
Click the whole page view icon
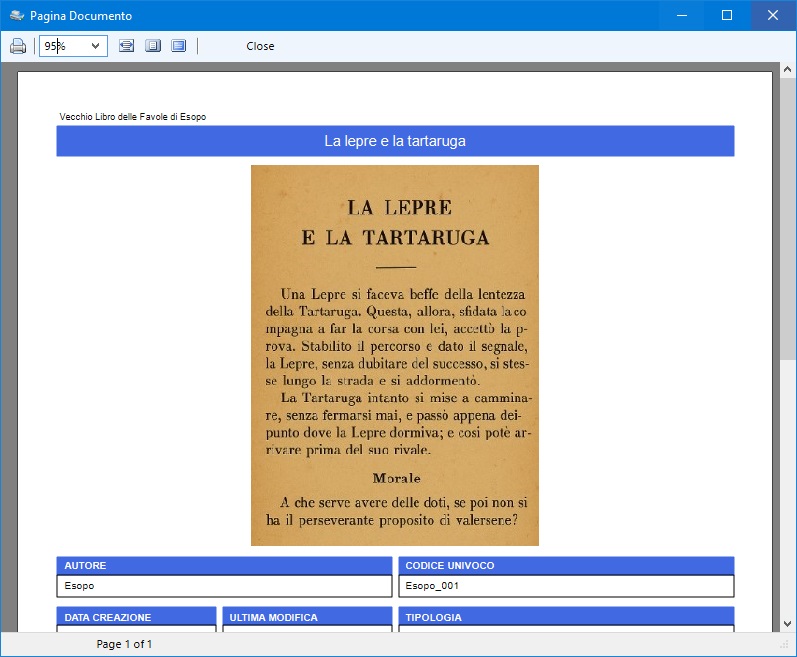[x=152, y=46]
